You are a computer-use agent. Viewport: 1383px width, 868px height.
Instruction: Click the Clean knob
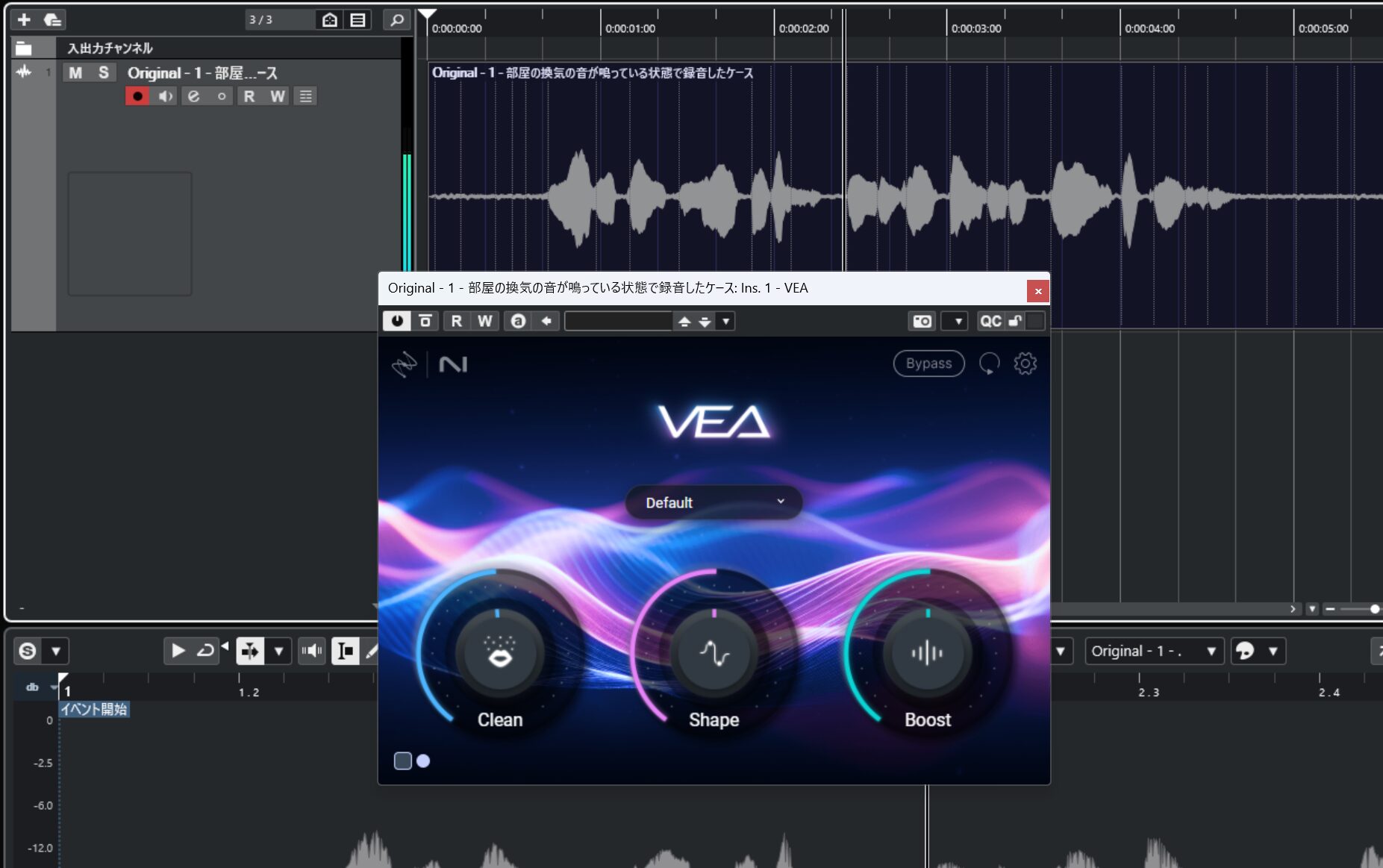[x=499, y=653]
